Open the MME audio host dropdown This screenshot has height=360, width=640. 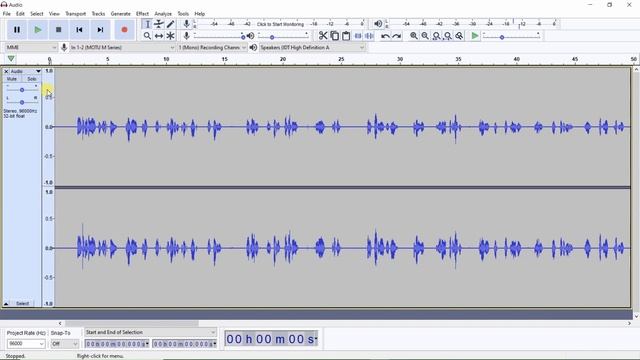click(31, 48)
